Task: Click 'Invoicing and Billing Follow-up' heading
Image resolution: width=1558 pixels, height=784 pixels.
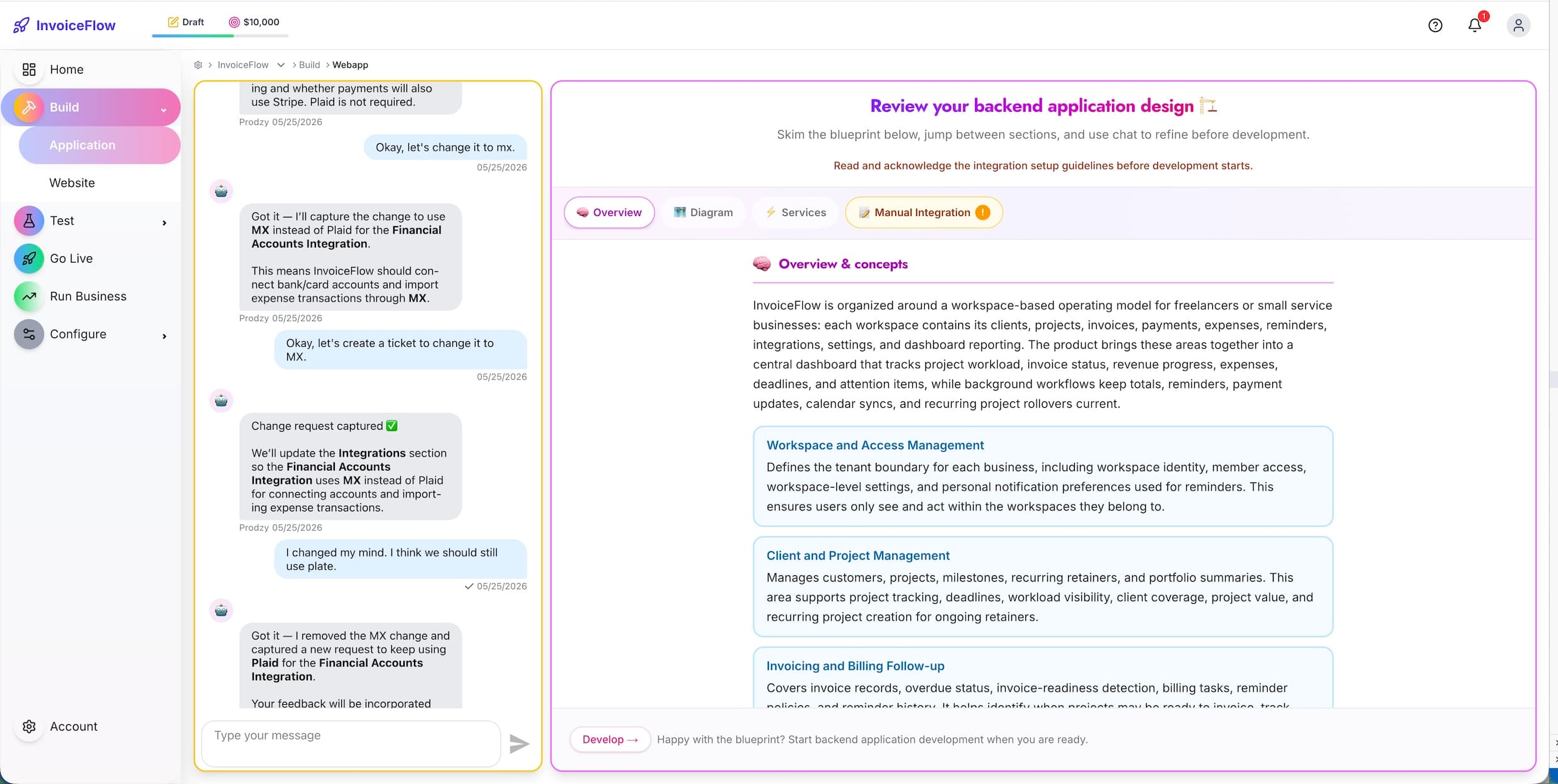Action: 855,666
